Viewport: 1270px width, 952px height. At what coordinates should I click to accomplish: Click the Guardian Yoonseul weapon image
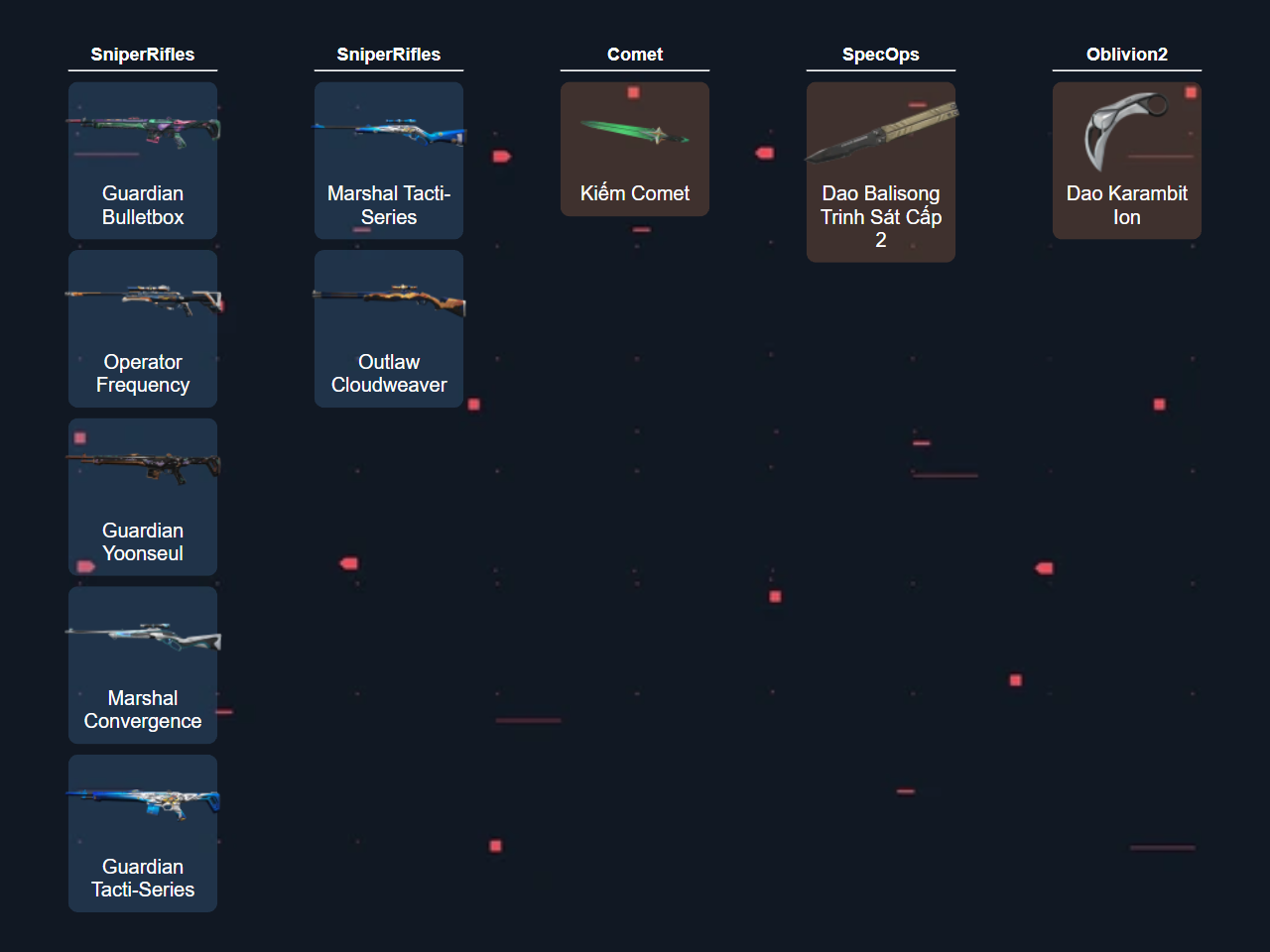(143, 466)
